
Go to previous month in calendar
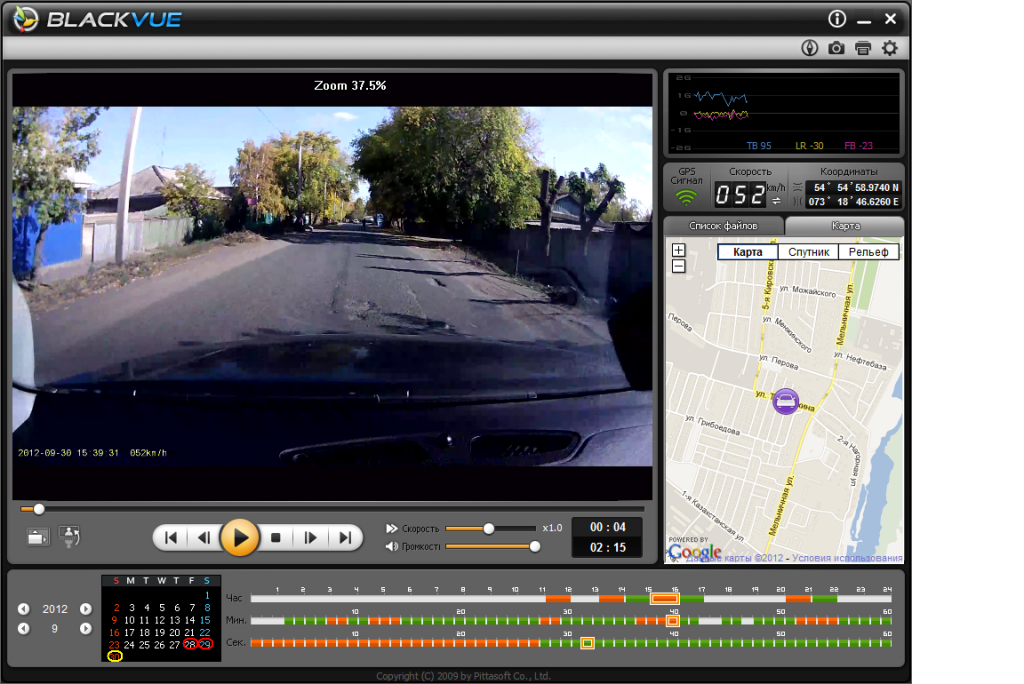[x=23, y=629]
